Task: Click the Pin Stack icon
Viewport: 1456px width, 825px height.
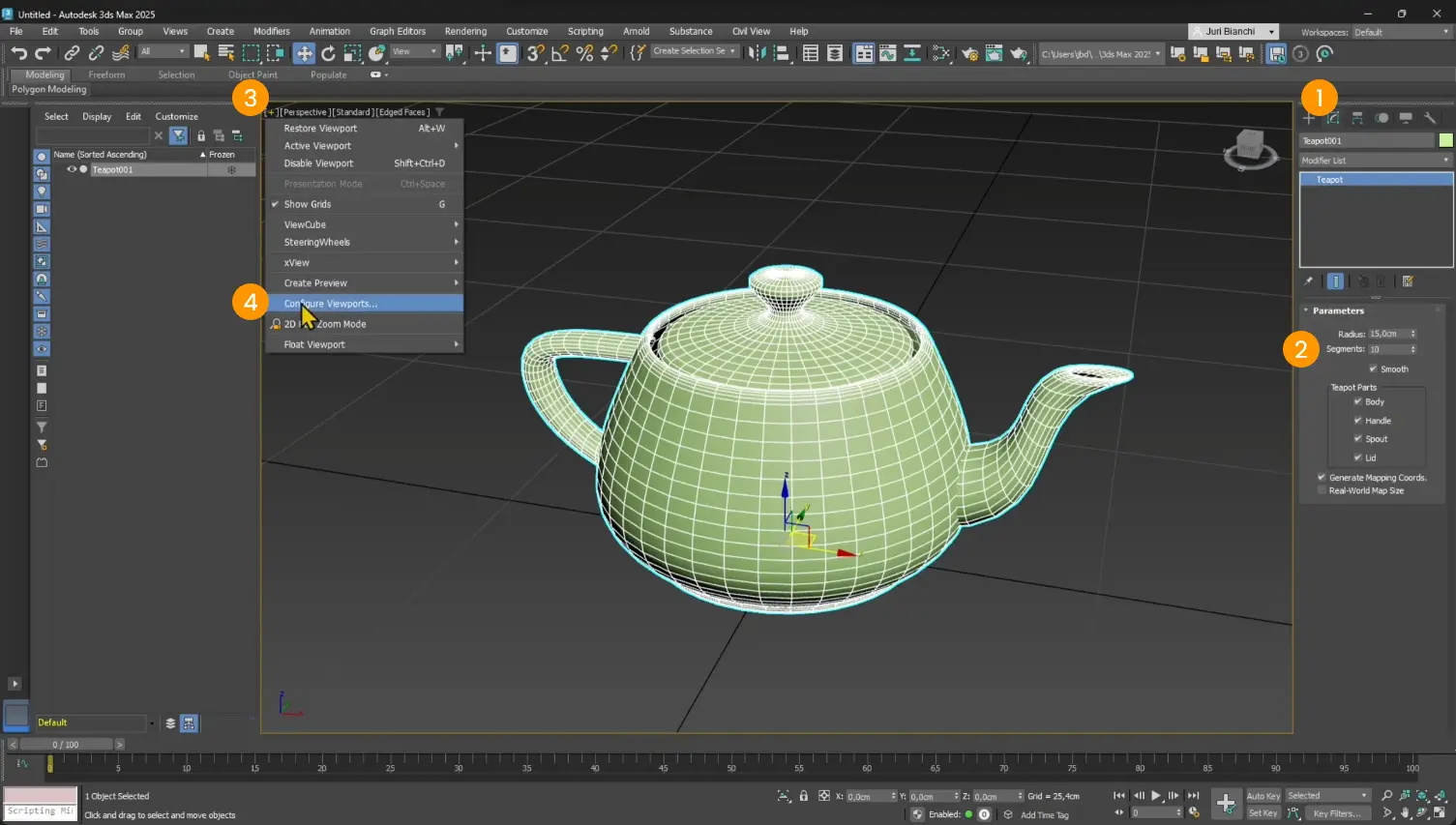Action: coord(1309,281)
